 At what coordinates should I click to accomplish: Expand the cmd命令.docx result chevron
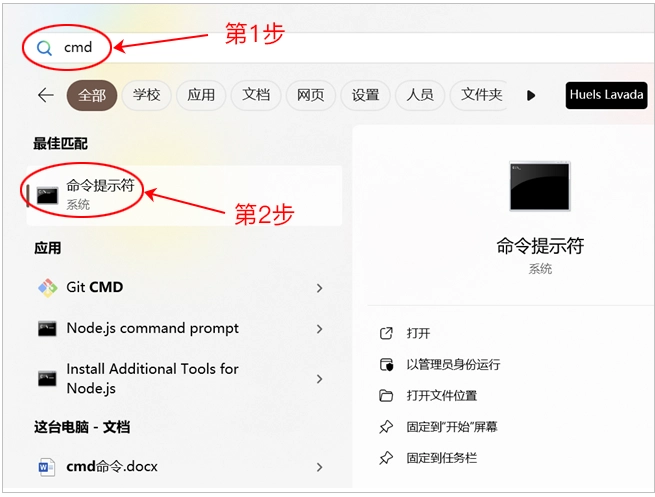[319, 467]
